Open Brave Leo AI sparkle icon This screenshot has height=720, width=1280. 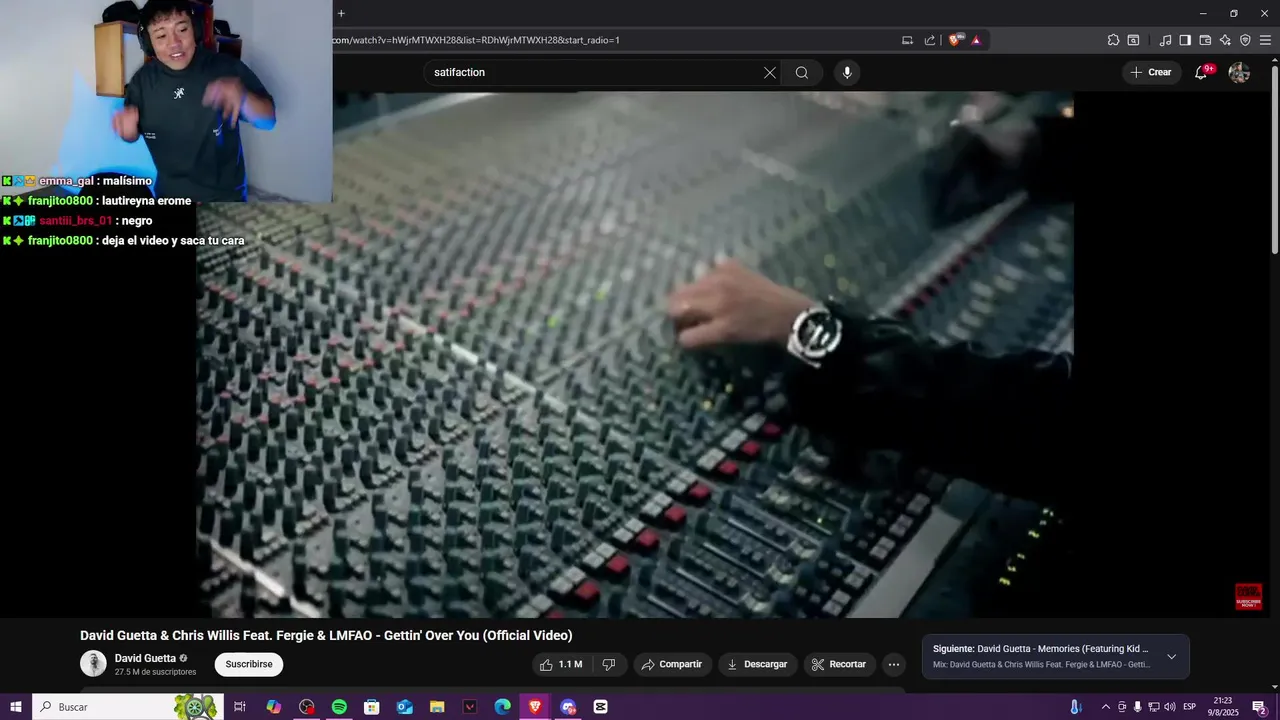pos(1225,40)
